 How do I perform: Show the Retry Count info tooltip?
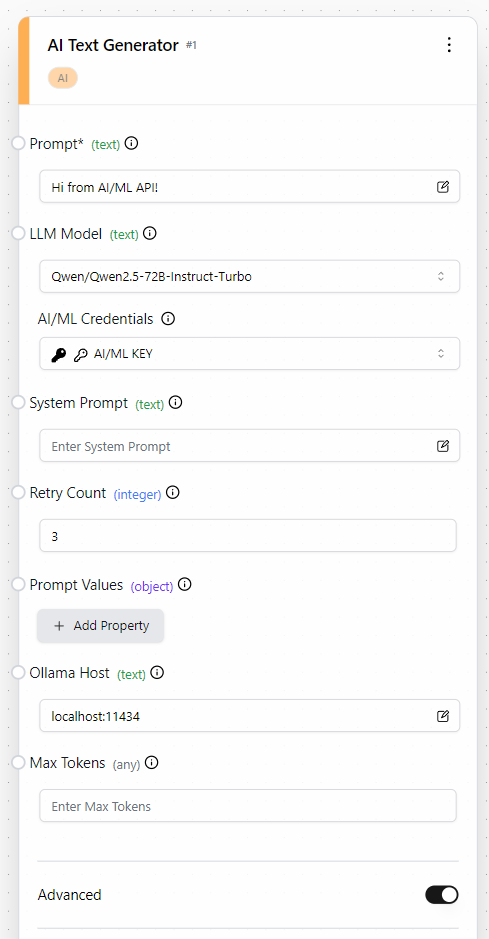coord(172,493)
